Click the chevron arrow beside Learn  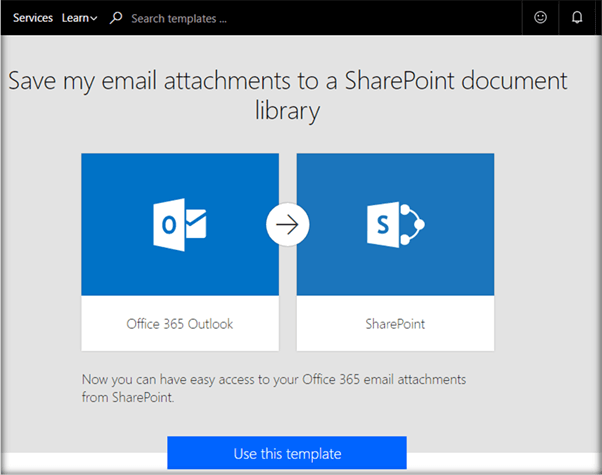click(94, 19)
